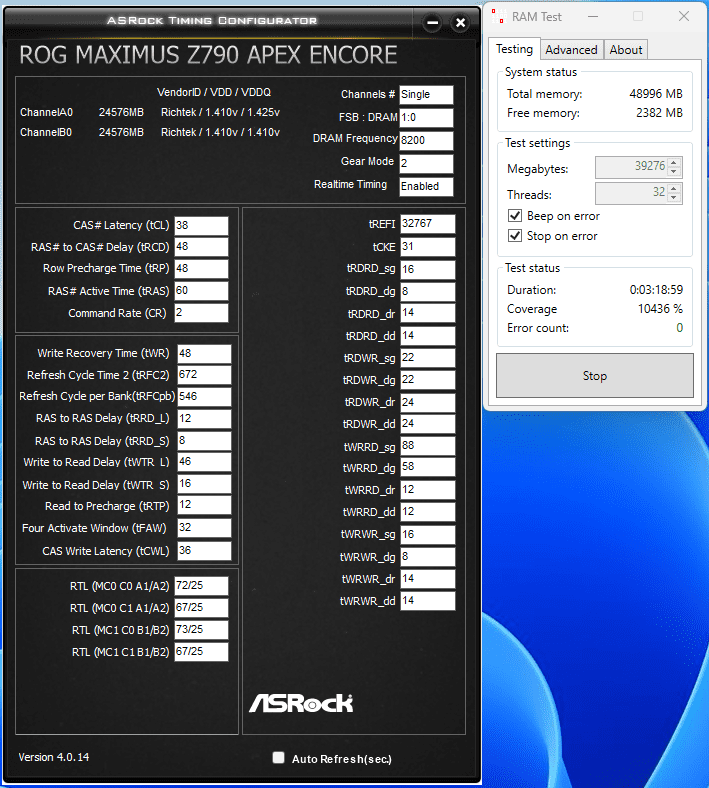Increase Threads with the up arrow
Screen dimensions: 709x788
(674, 188)
